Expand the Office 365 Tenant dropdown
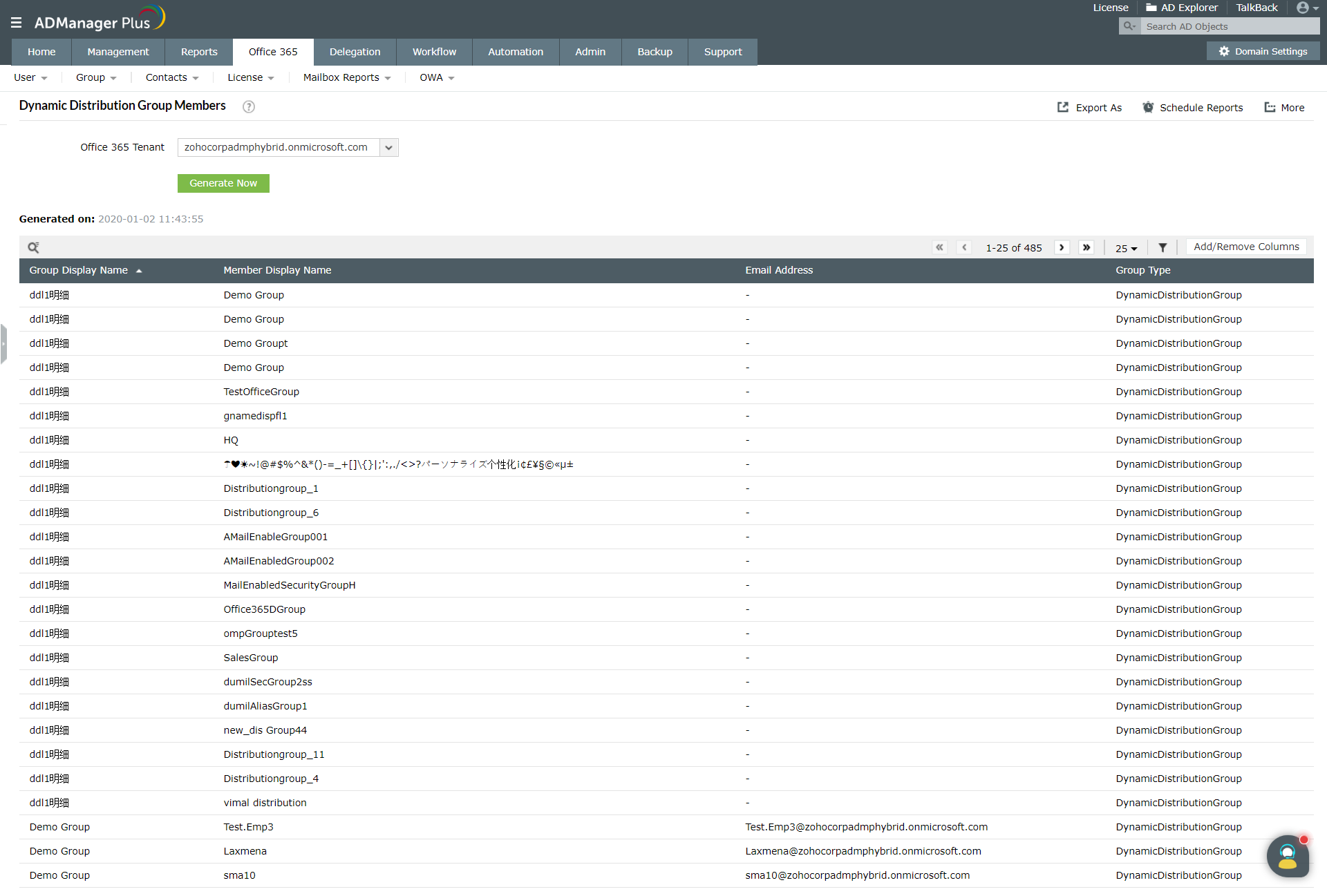 coord(388,147)
